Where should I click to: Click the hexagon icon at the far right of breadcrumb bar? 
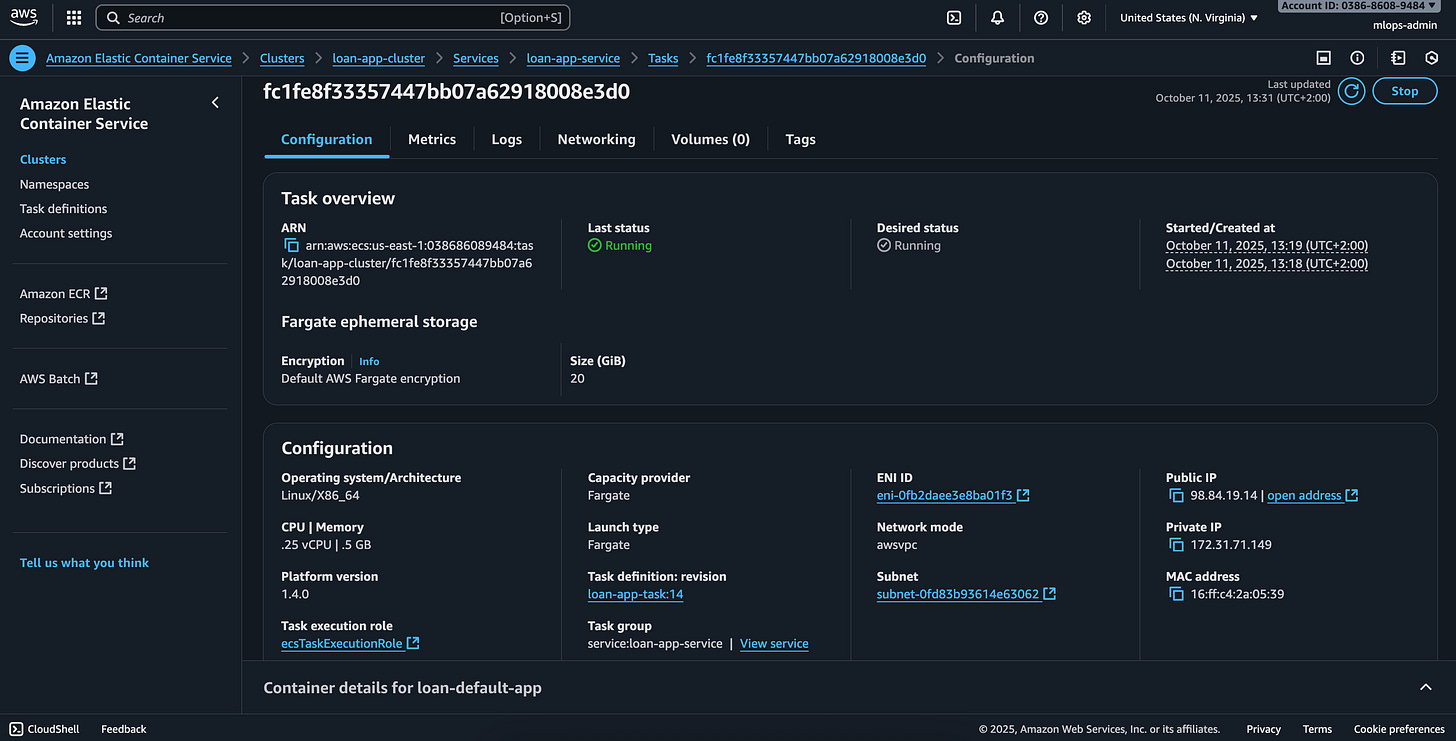tap(1432, 58)
